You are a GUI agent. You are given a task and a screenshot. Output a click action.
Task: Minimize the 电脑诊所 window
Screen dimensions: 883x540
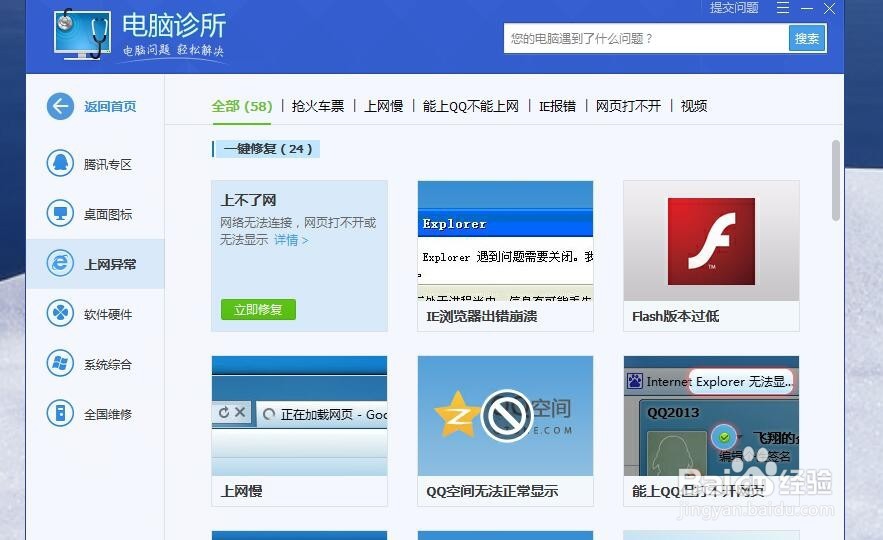pyautogui.click(x=806, y=8)
